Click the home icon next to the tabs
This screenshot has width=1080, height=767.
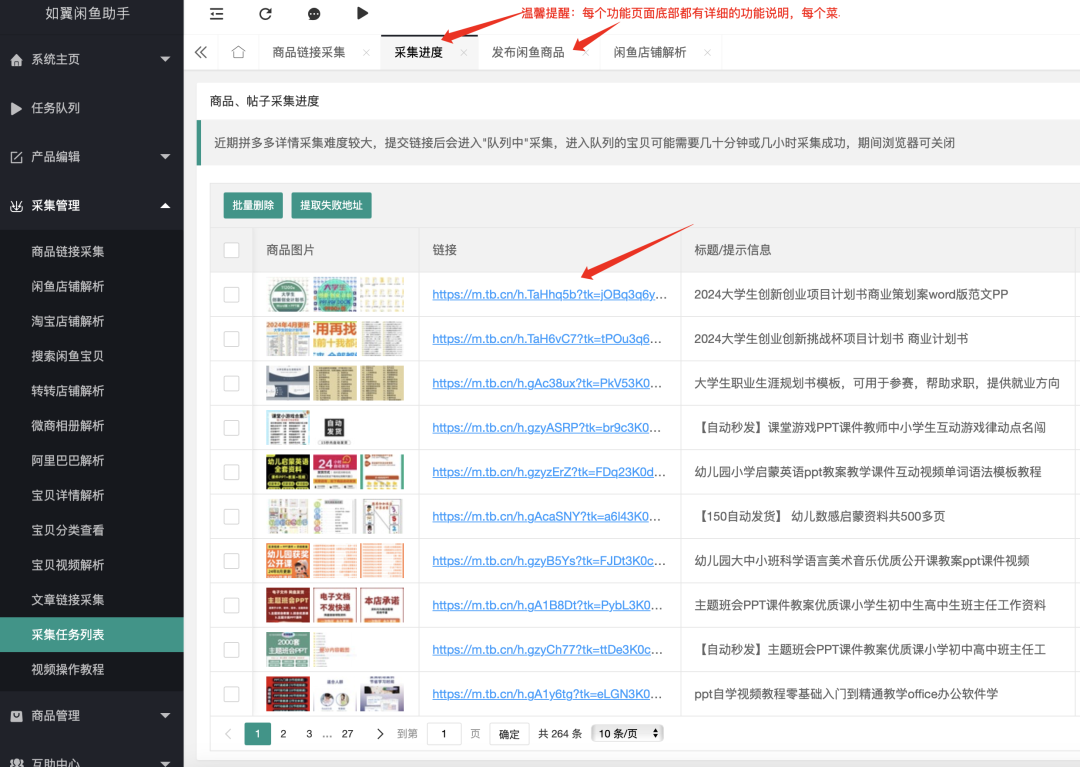tap(236, 50)
